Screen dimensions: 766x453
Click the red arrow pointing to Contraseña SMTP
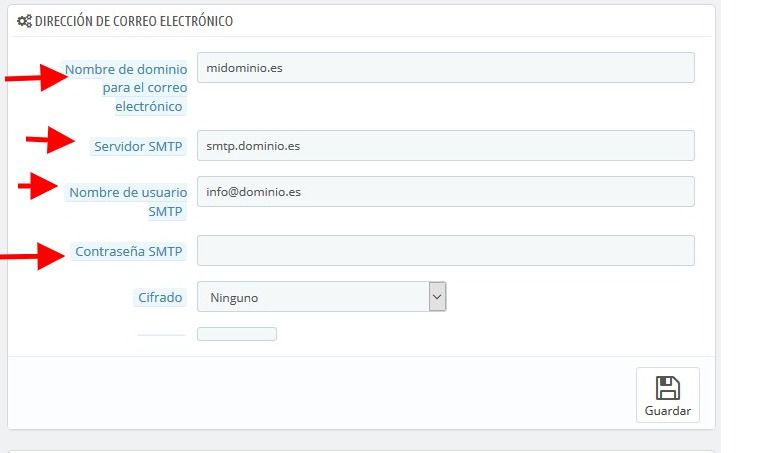32,256
